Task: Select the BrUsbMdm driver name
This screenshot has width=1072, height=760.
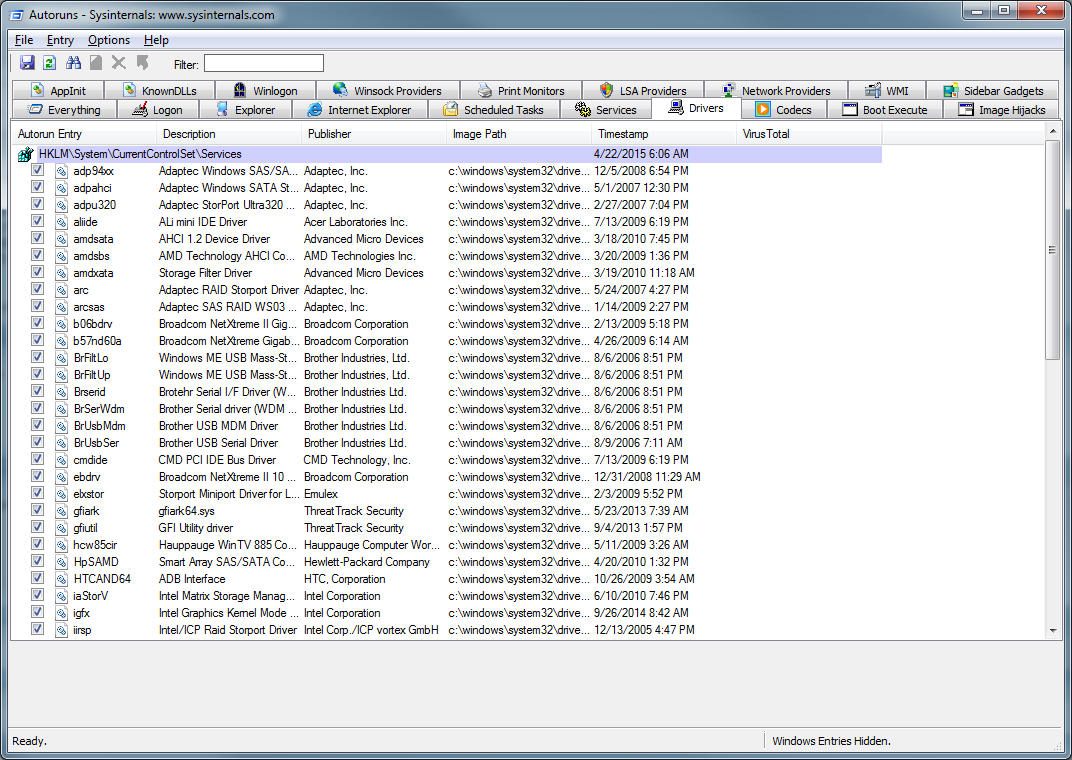Action: 99,426
